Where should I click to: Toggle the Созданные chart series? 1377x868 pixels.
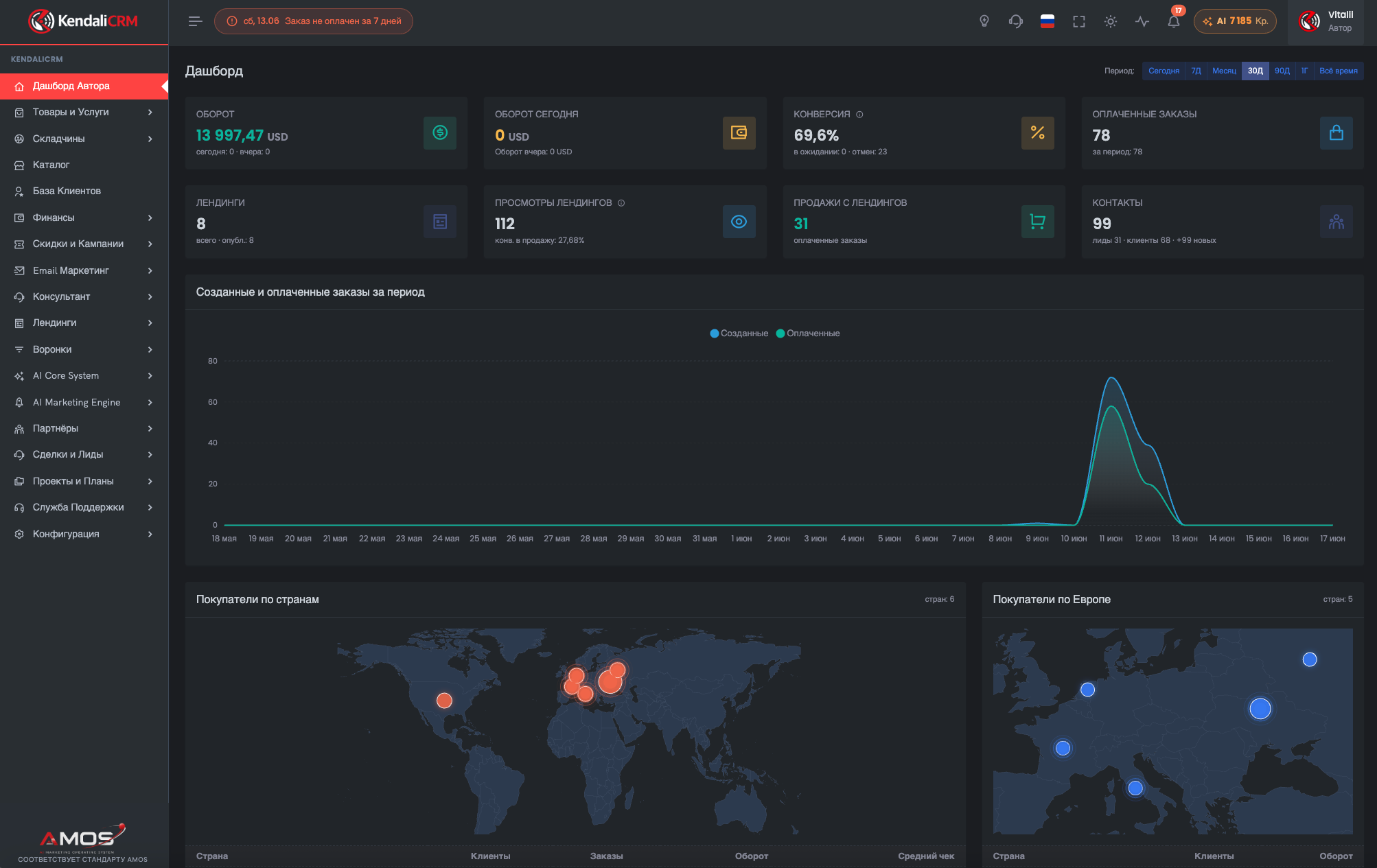tap(739, 333)
